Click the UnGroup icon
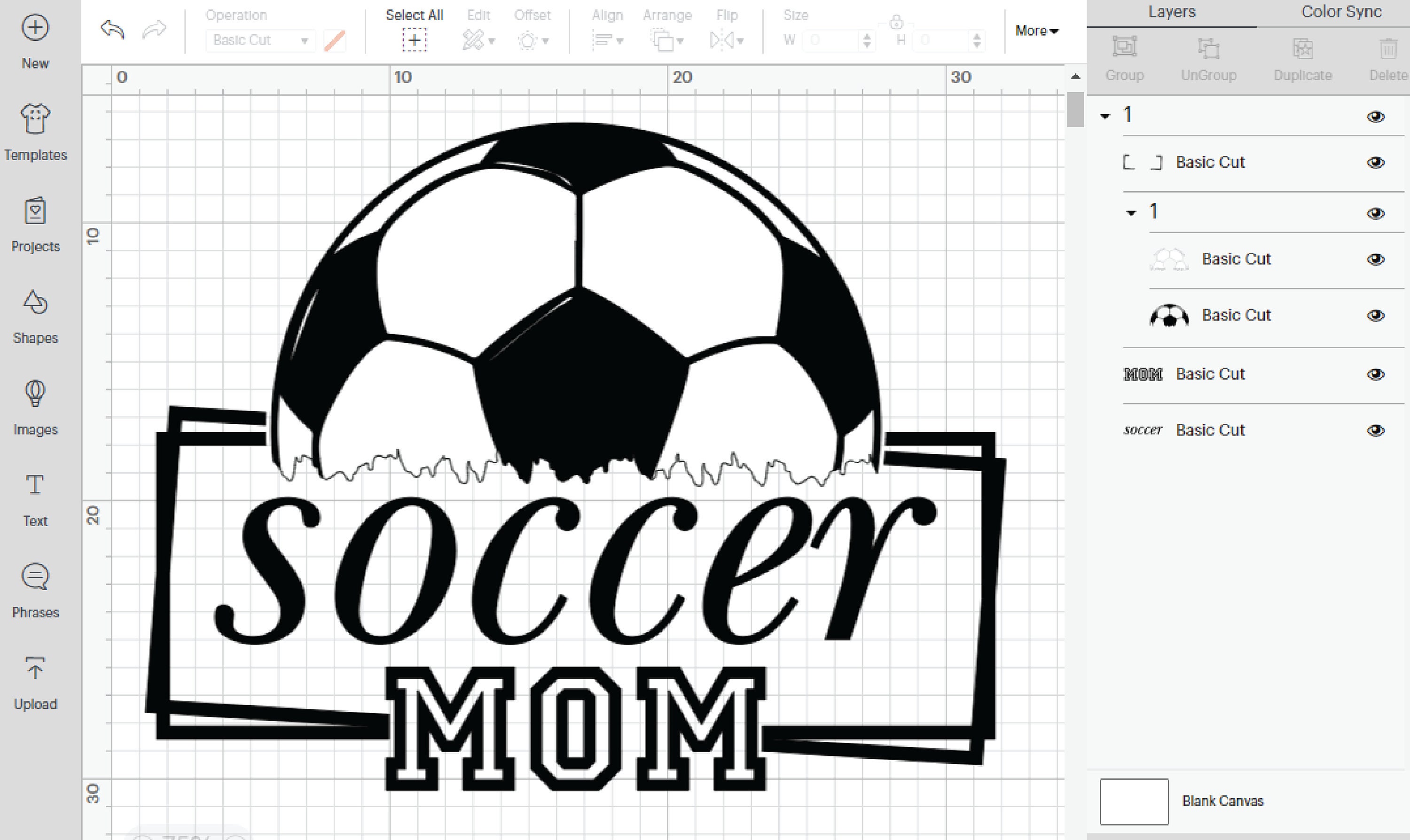1410x840 pixels. pos(1209,50)
